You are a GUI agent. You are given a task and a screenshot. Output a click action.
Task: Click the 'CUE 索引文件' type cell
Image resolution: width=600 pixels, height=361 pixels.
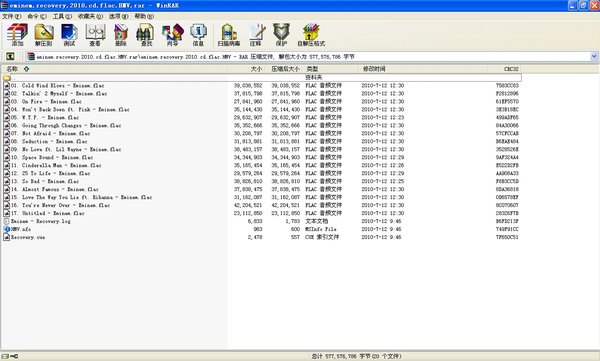pos(322,237)
